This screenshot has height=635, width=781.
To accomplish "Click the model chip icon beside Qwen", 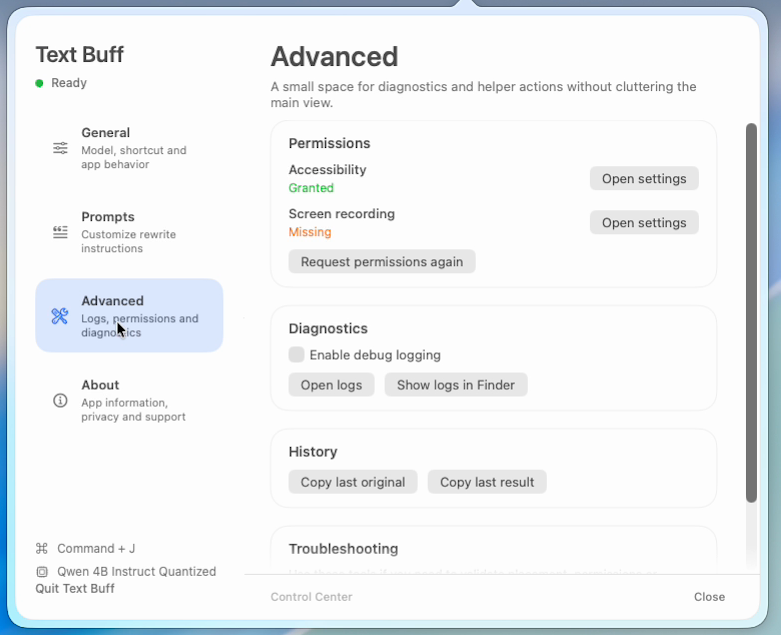I will pyautogui.click(x=42, y=572).
